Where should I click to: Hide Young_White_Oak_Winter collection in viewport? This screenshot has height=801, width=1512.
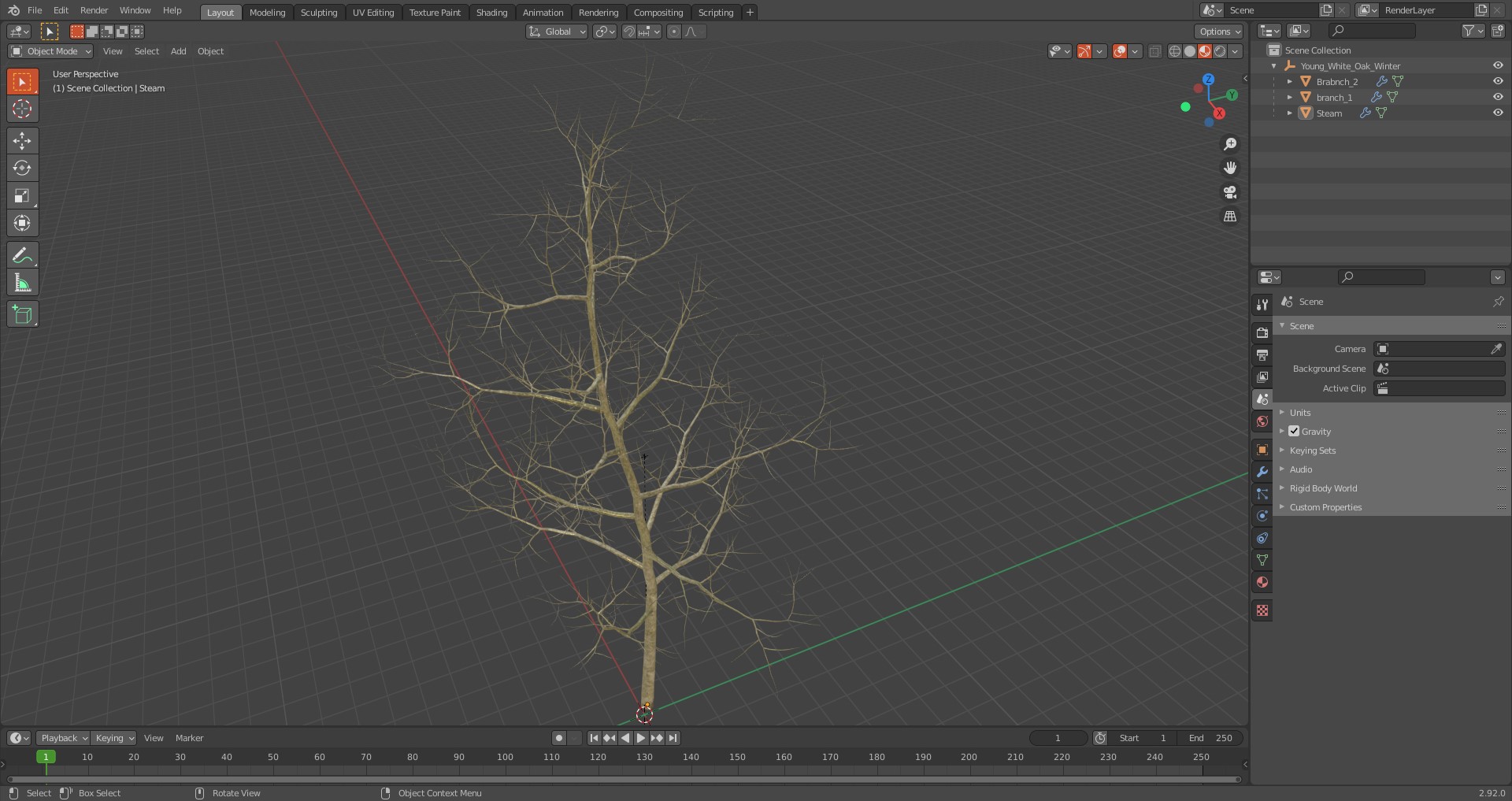(x=1498, y=66)
